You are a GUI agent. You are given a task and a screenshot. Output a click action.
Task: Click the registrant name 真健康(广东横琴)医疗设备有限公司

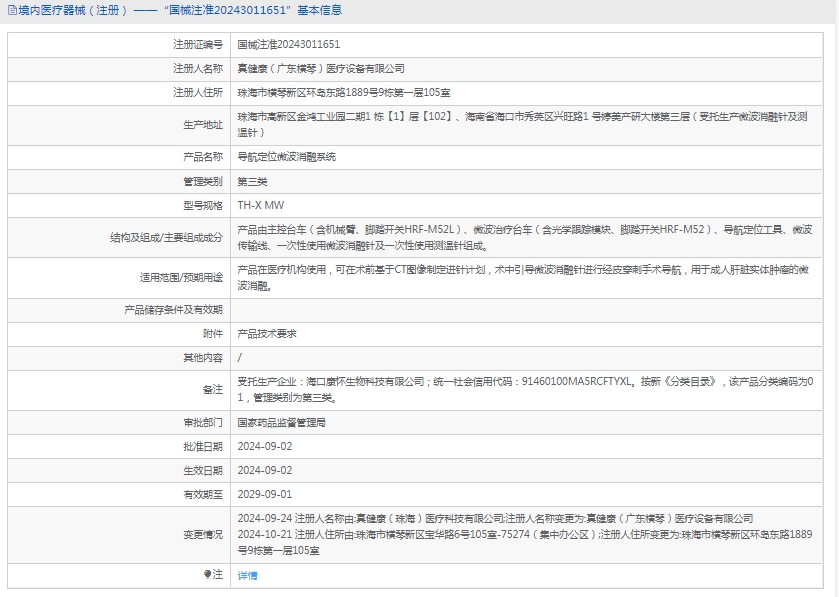320,68
